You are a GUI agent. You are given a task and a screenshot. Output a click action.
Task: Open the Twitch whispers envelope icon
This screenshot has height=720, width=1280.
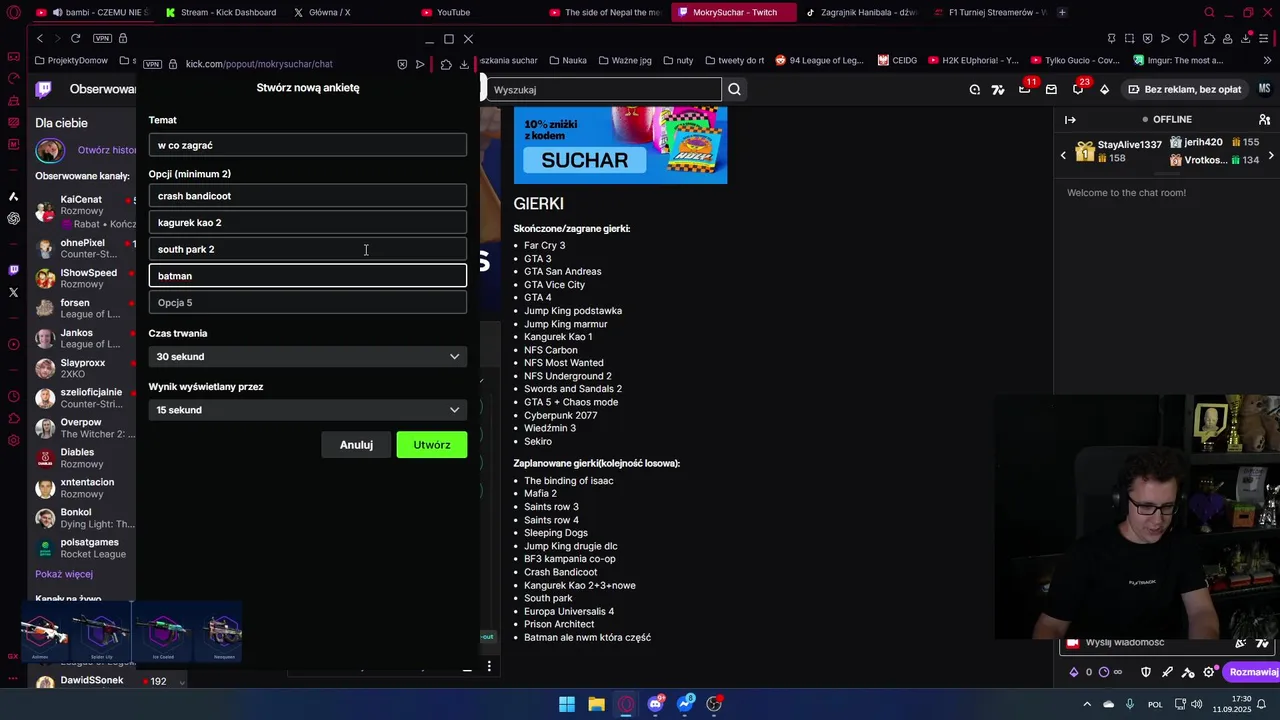(x=1051, y=89)
